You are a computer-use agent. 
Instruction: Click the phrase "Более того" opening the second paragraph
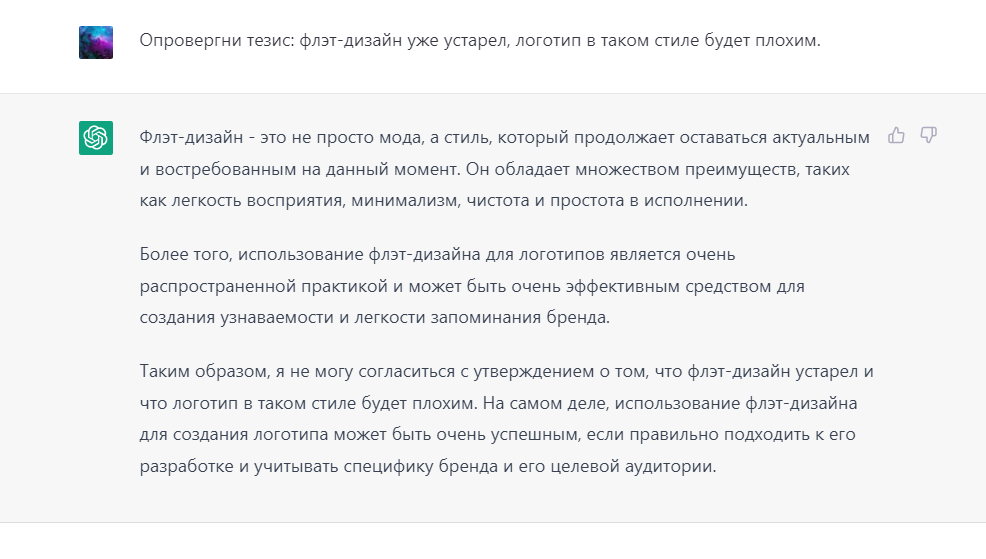(x=186, y=255)
